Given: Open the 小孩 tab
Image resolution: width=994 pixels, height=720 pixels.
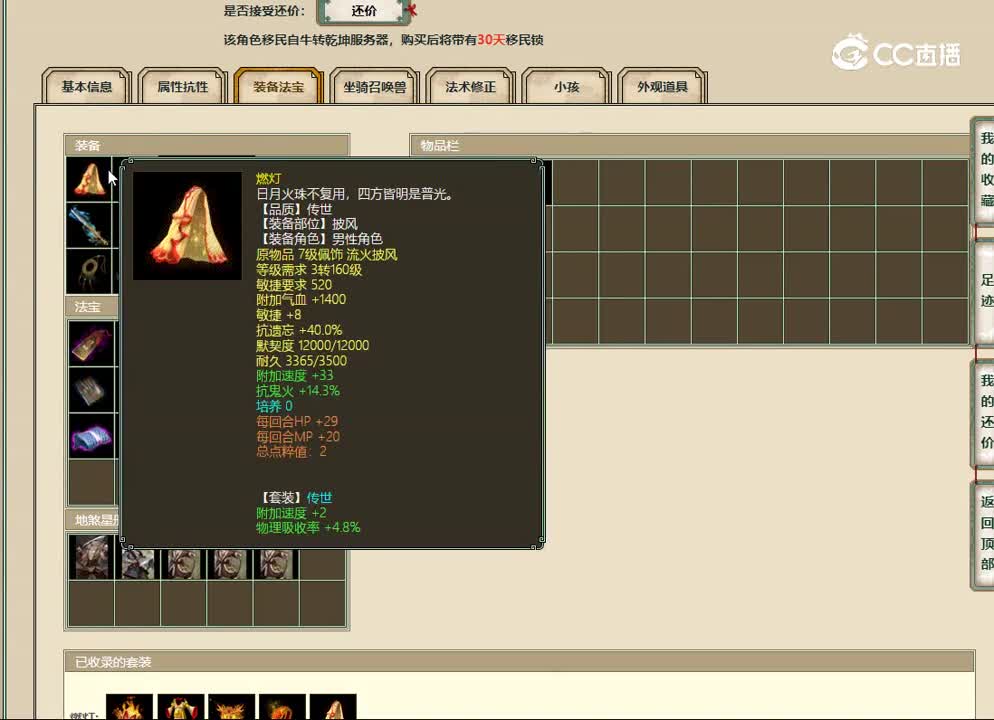Looking at the screenshot, I should click(x=567, y=86).
